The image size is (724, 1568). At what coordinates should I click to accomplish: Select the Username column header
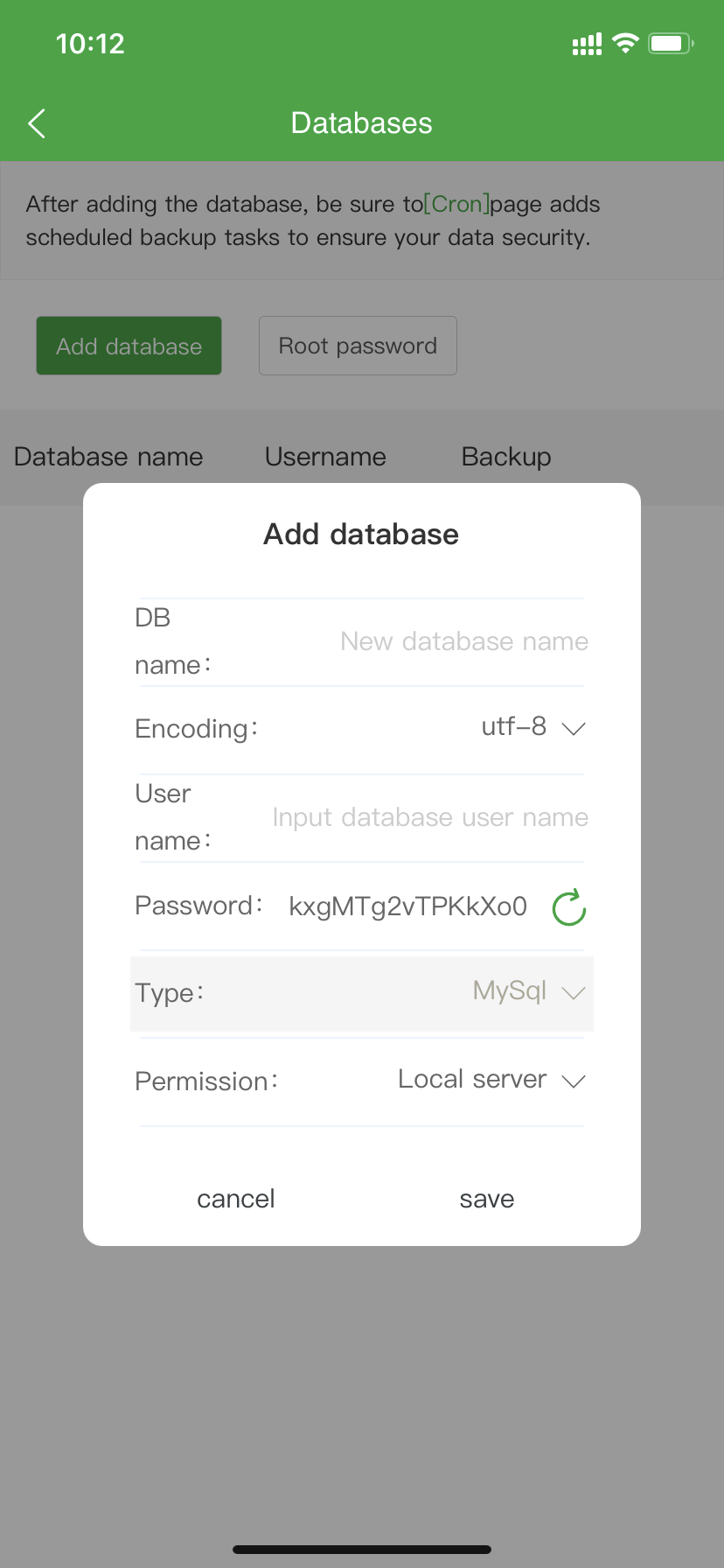[x=325, y=457]
